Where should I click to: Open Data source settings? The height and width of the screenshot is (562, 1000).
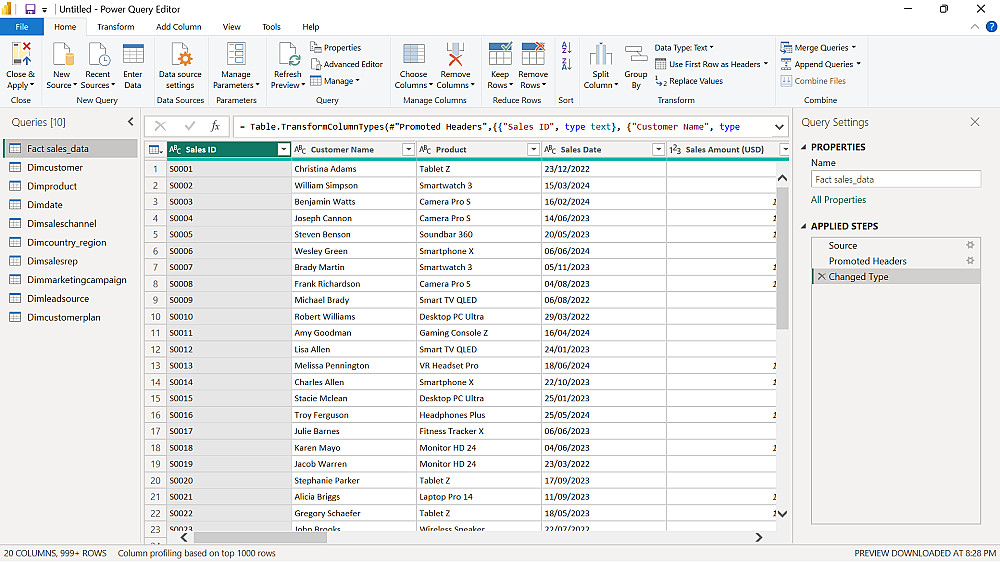point(180,55)
